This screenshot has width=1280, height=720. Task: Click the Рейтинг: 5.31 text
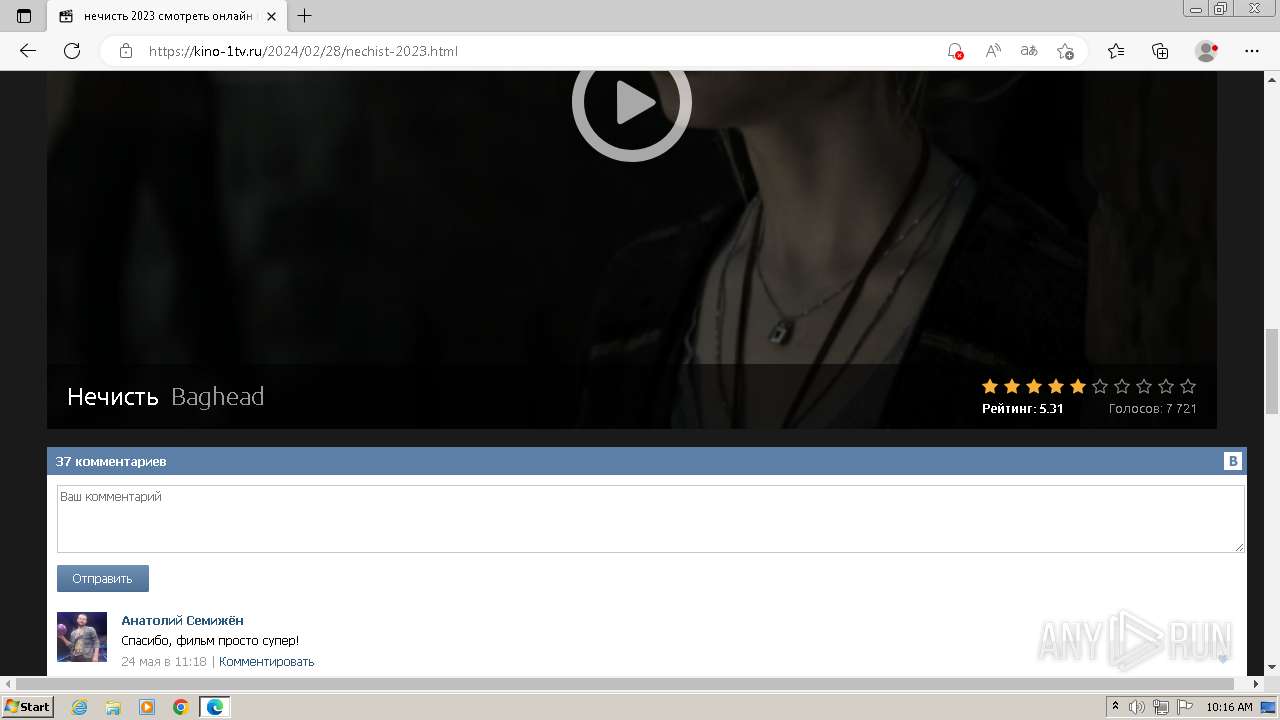(x=1022, y=409)
